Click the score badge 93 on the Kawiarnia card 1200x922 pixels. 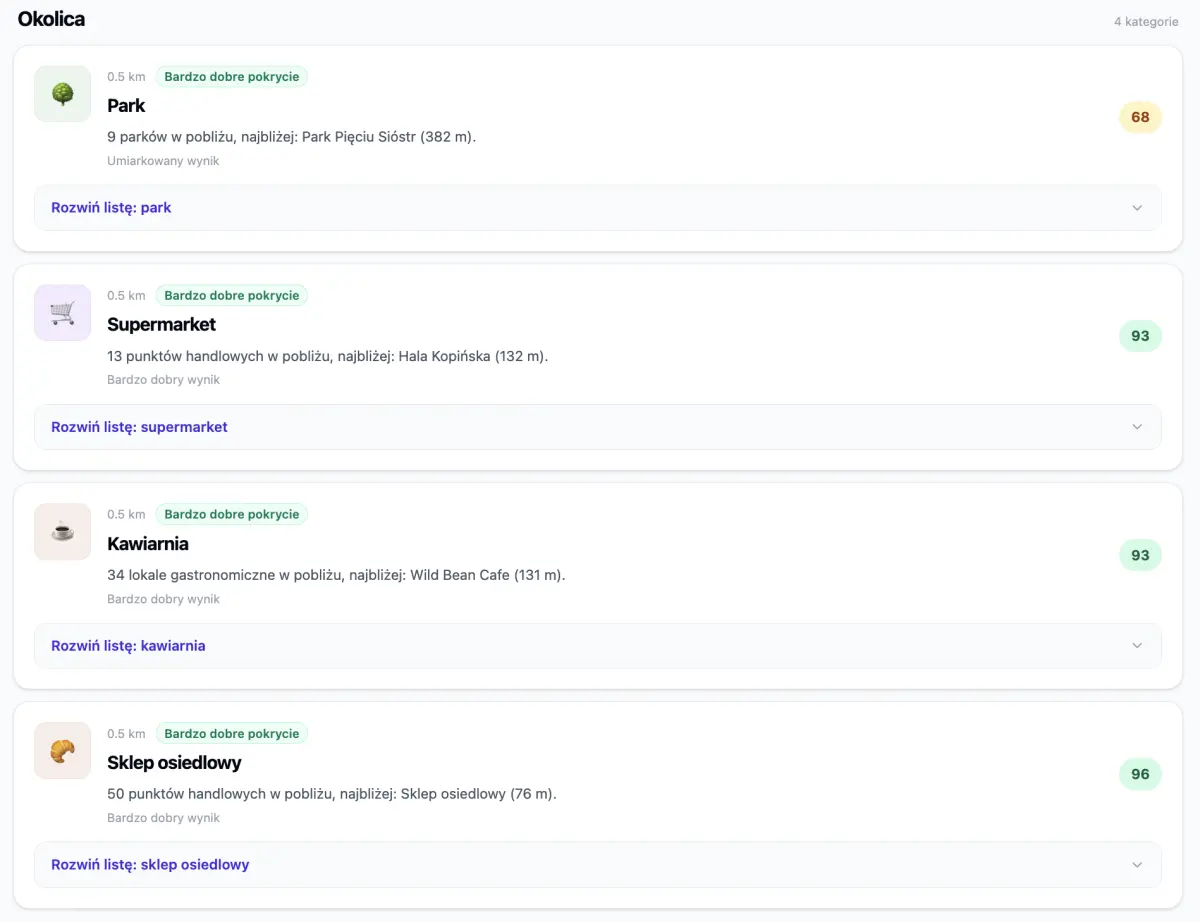(1140, 555)
